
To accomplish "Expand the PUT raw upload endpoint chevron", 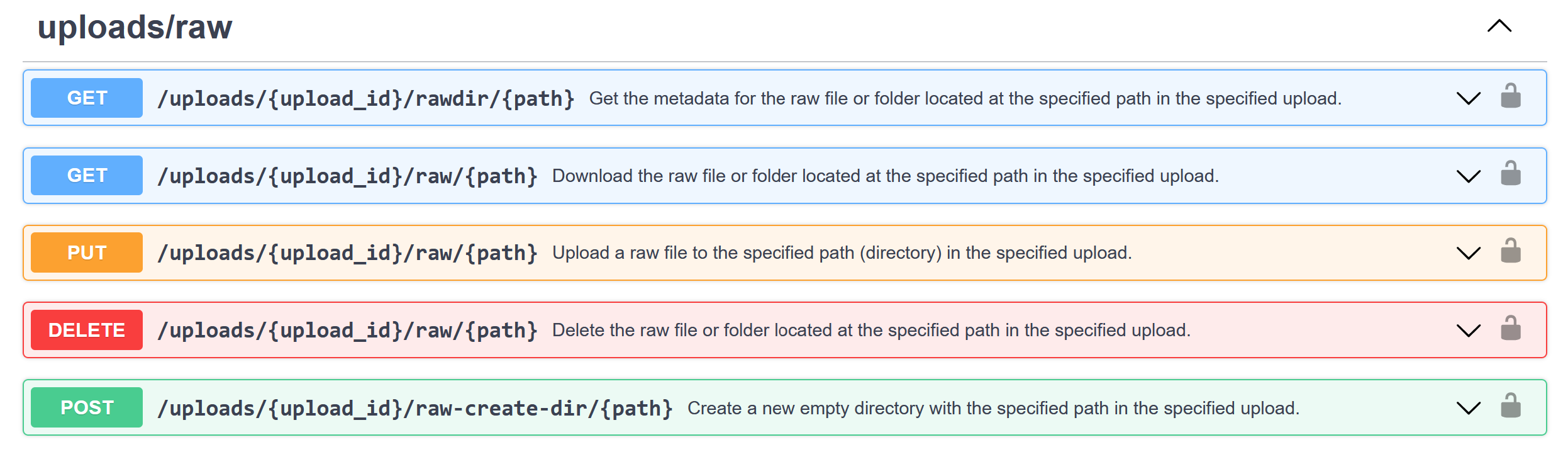I will tap(1469, 253).
